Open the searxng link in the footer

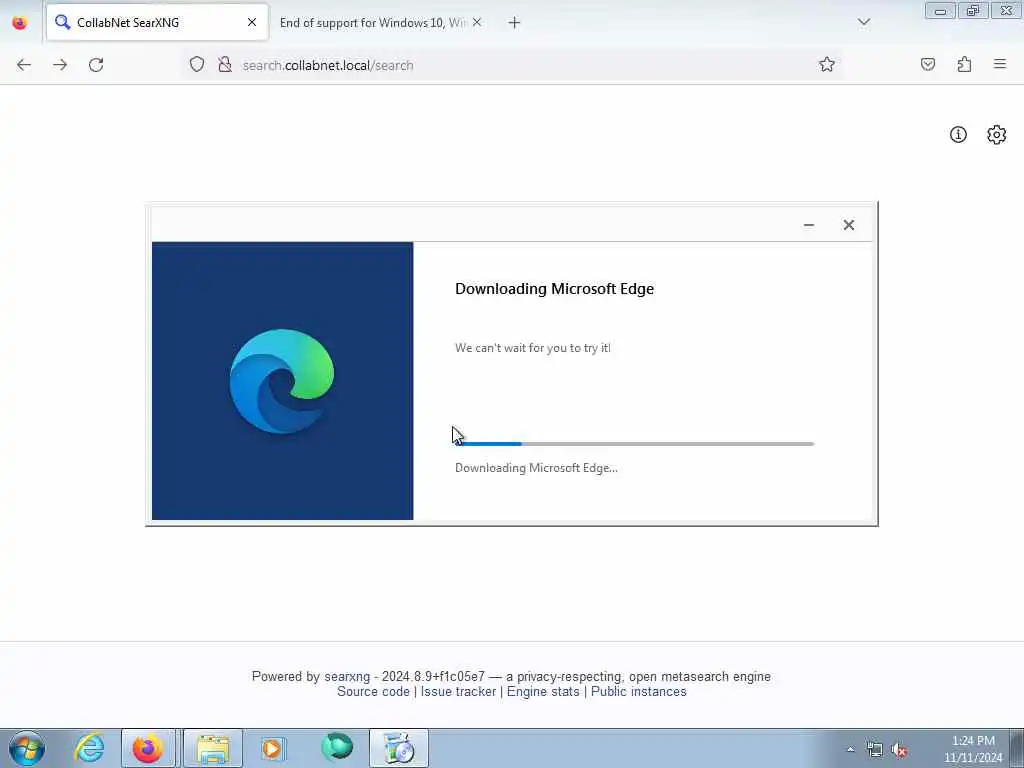(x=347, y=677)
